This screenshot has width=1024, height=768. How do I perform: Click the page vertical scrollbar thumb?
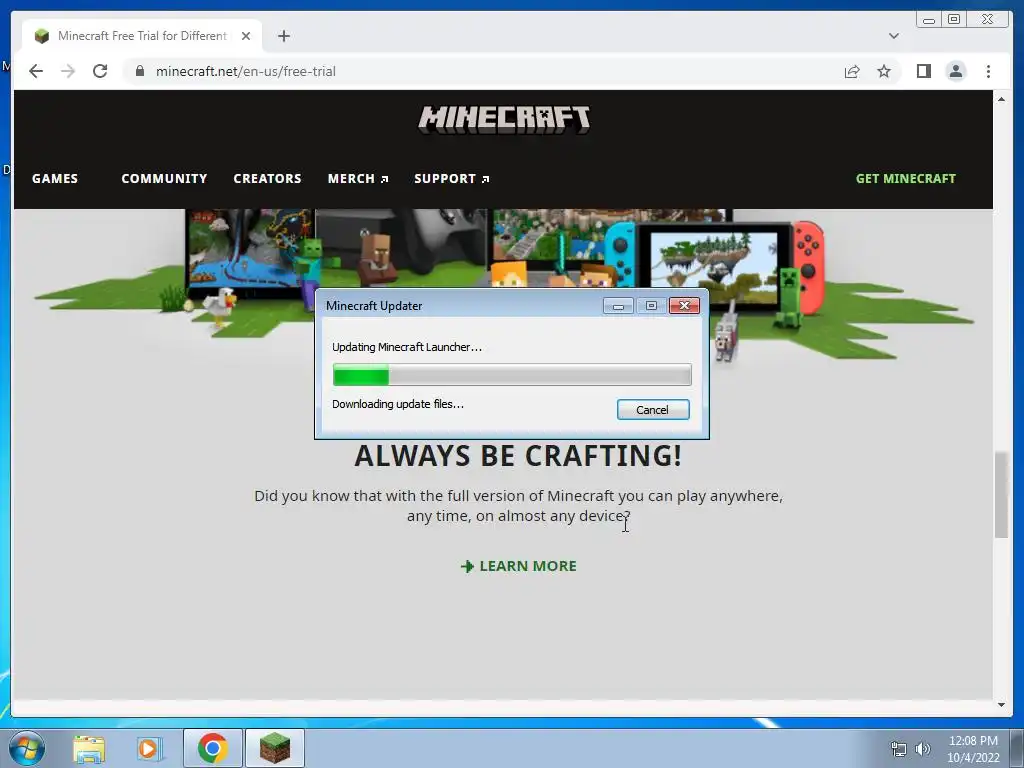(x=1001, y=494)
